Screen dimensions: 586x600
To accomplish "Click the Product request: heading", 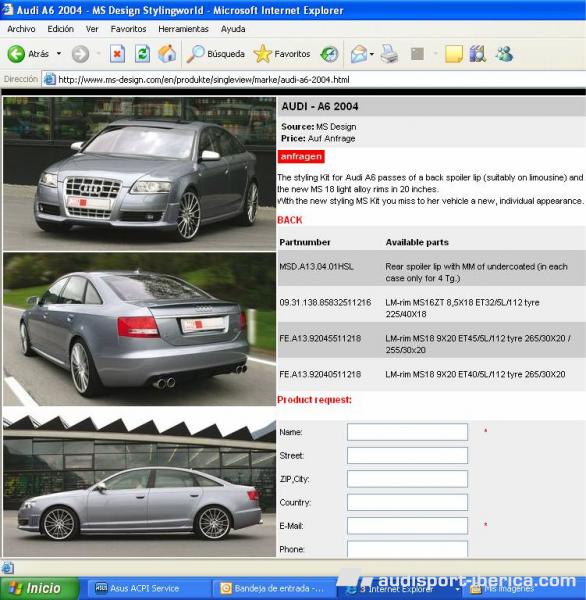I will tap(314, 400).
